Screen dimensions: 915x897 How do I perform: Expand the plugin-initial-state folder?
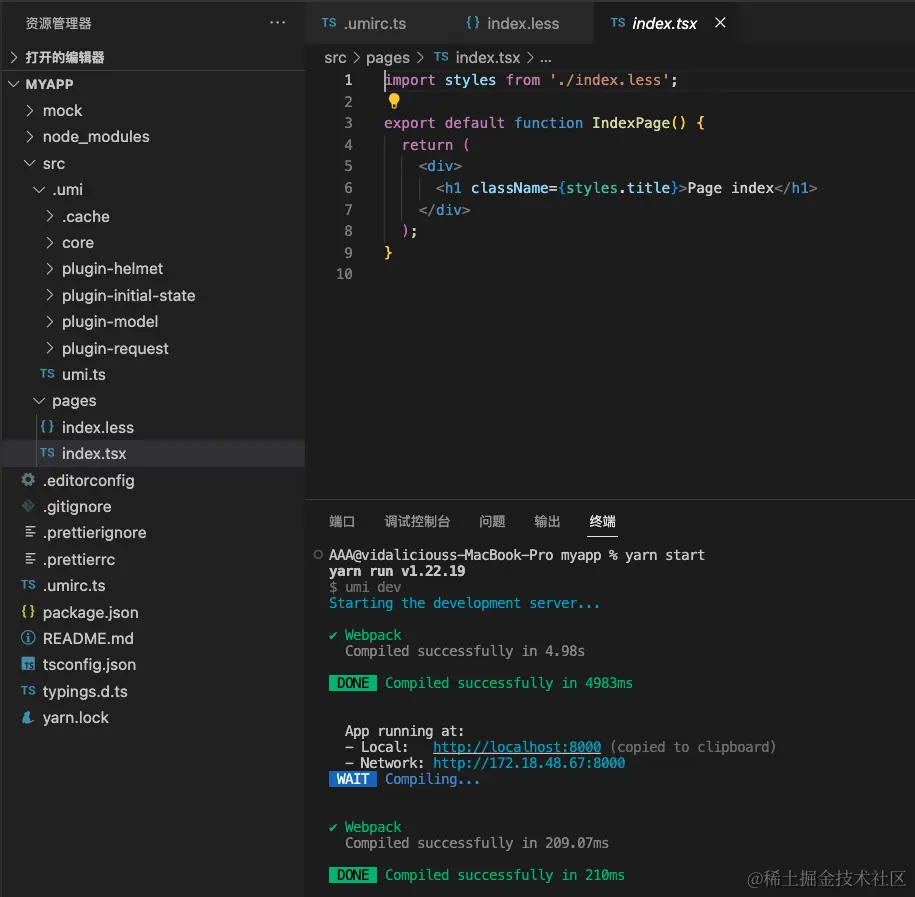pos(50,295)
